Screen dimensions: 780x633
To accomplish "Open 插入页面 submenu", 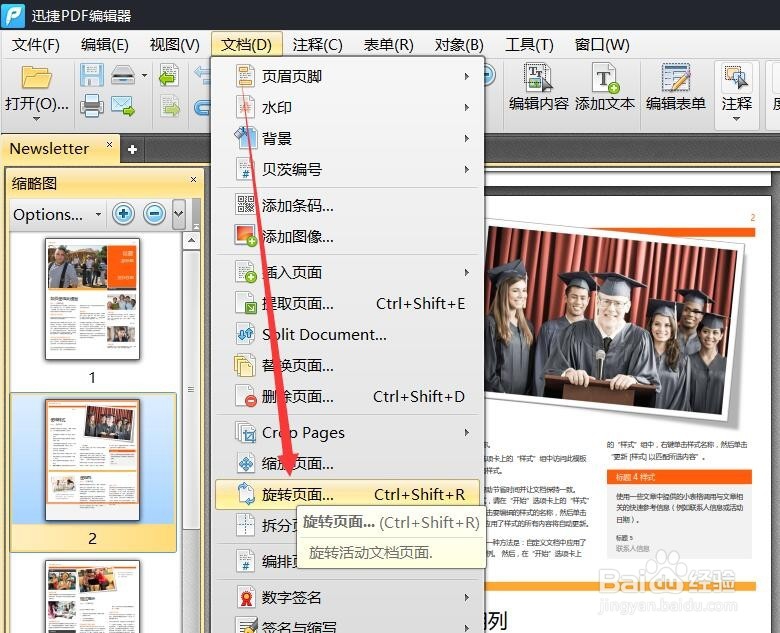I will coord(349,272).
